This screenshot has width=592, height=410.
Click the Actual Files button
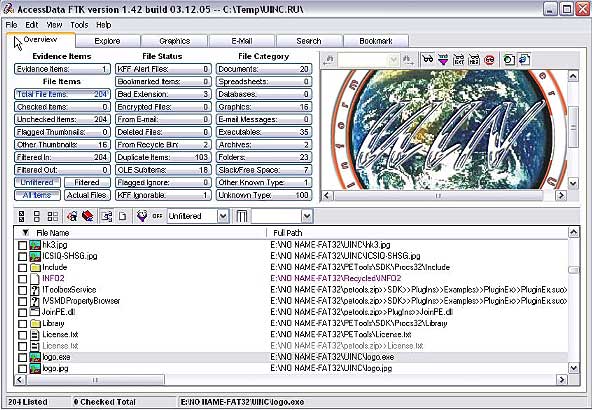87,195
